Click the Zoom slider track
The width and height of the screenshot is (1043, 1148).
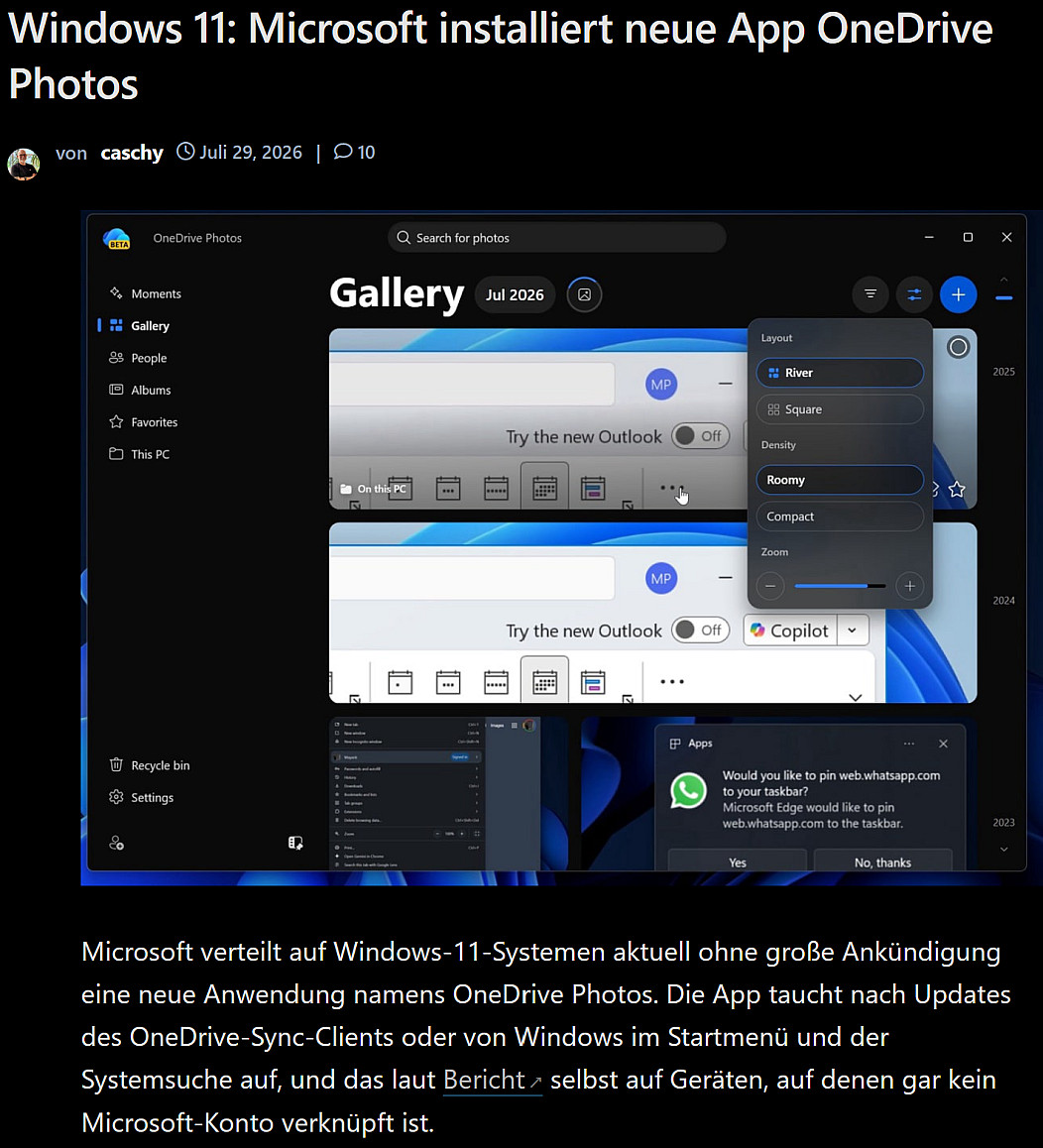(840, 586)
